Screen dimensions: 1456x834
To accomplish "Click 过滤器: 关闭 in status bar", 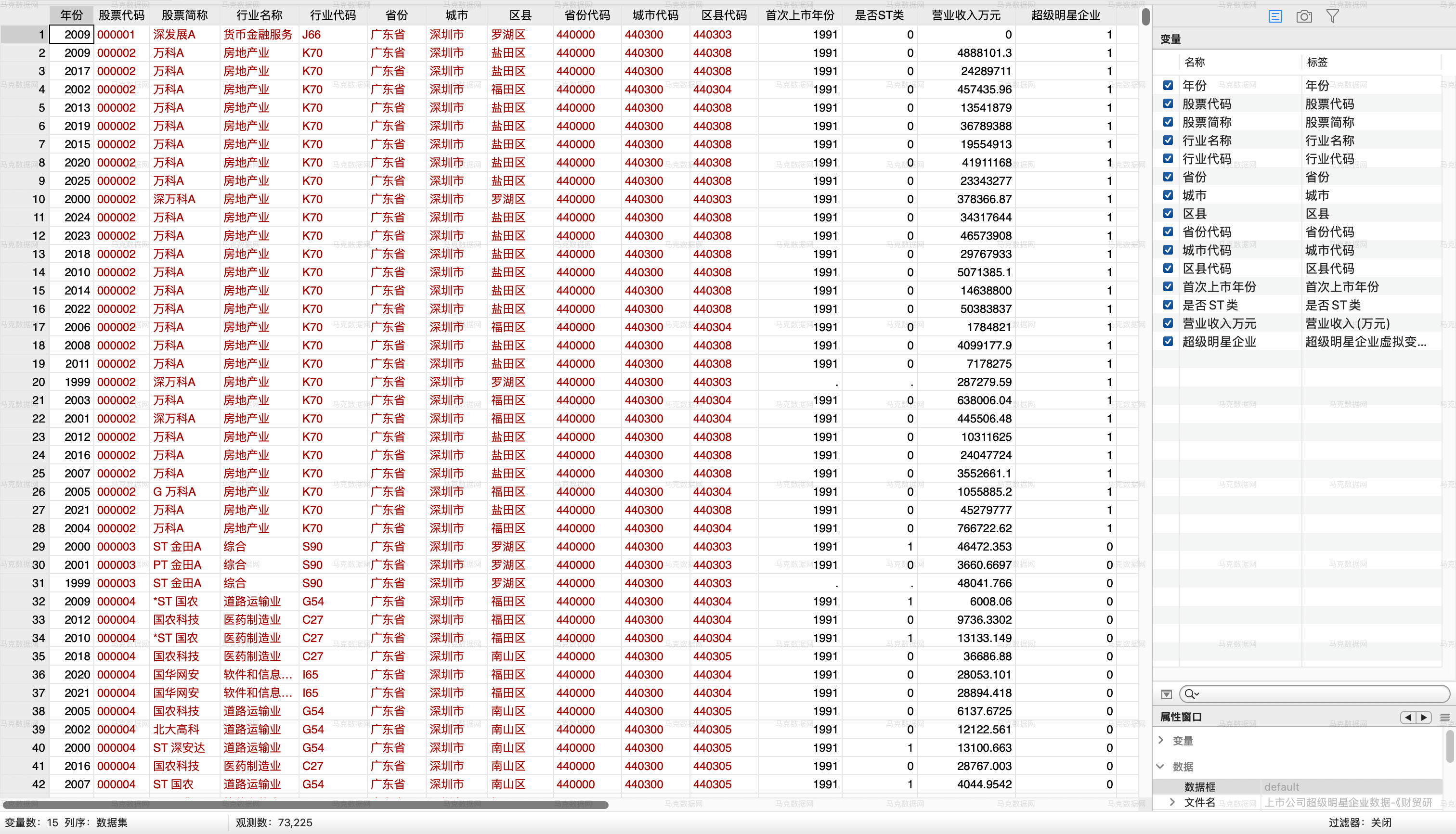I will [1360, 822].
